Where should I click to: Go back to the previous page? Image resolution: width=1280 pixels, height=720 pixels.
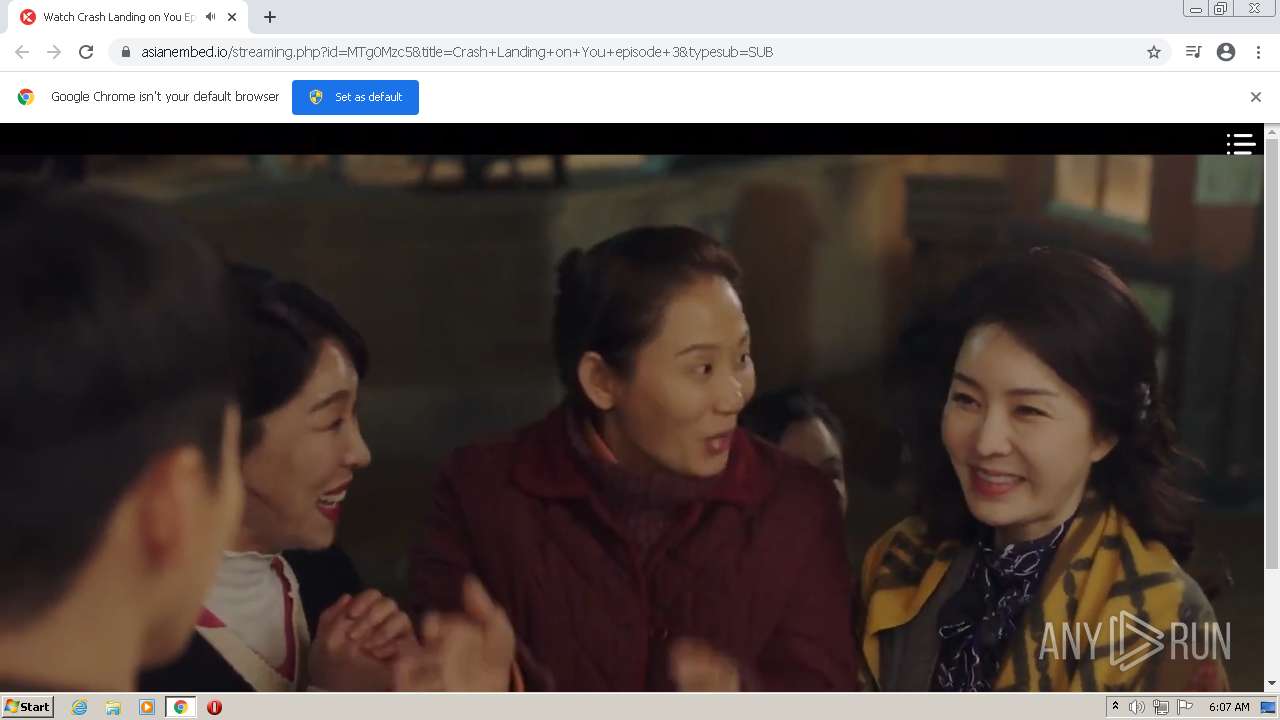[x=22, y=52]
